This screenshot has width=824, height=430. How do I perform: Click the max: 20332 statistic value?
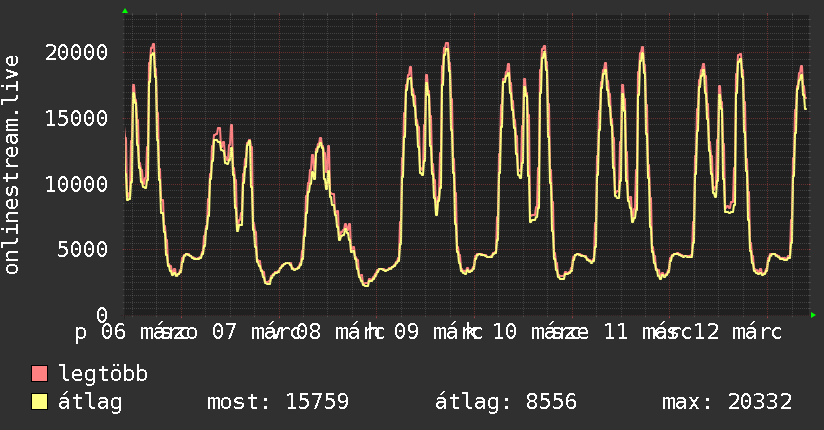tap(727, 402)
